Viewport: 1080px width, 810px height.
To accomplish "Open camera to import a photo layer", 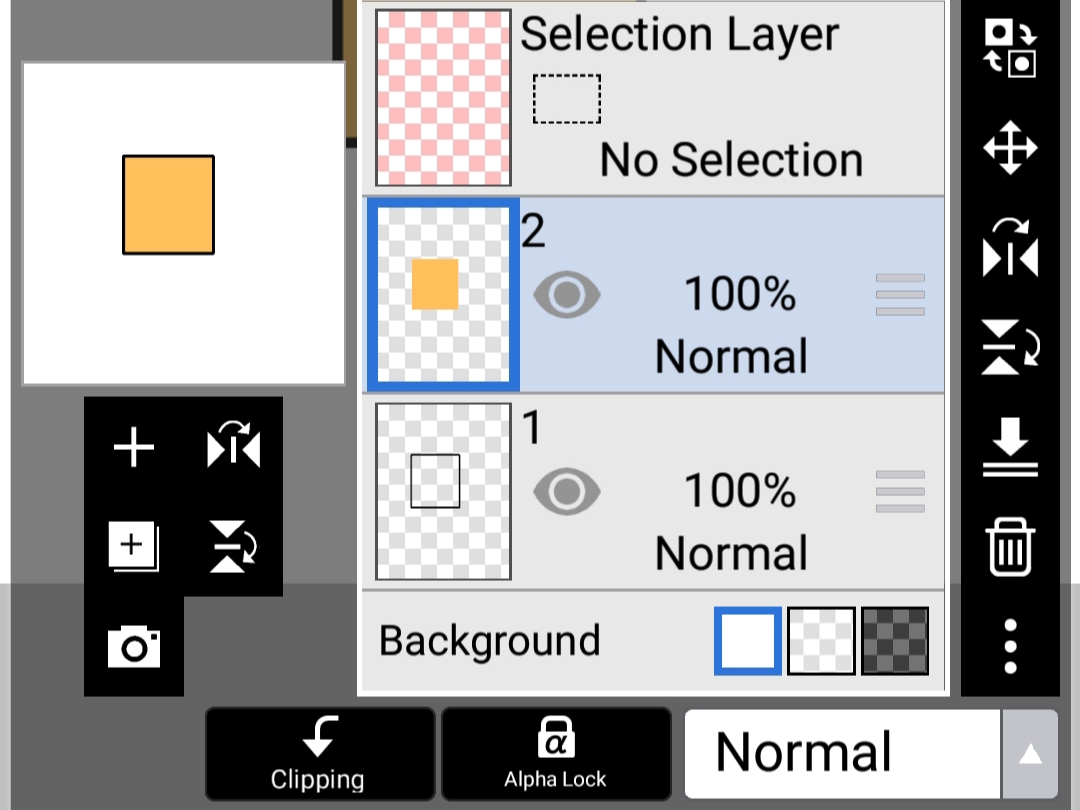I will [134, 646].
